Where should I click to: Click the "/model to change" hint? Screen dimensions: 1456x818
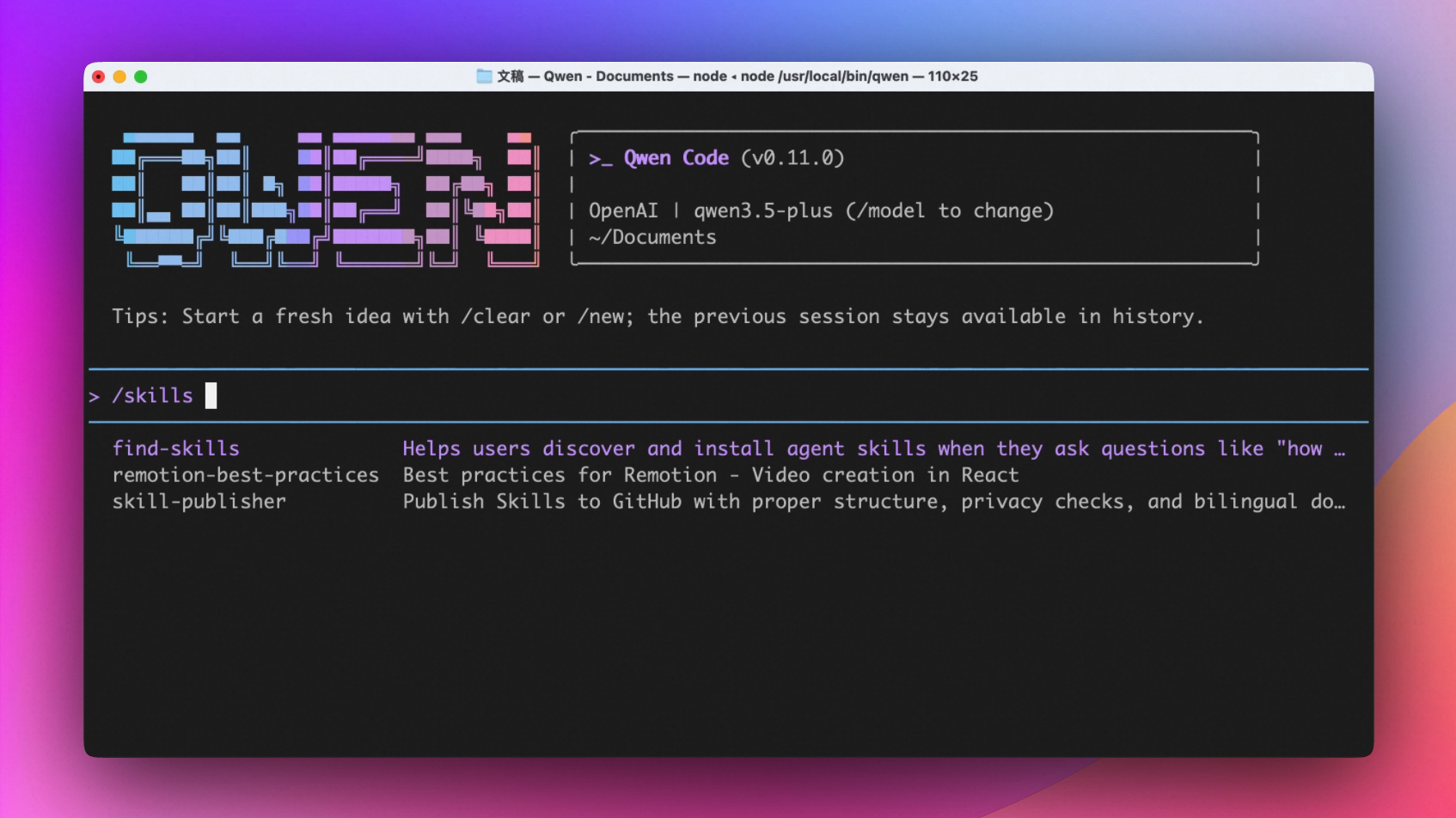coord(949,211)
